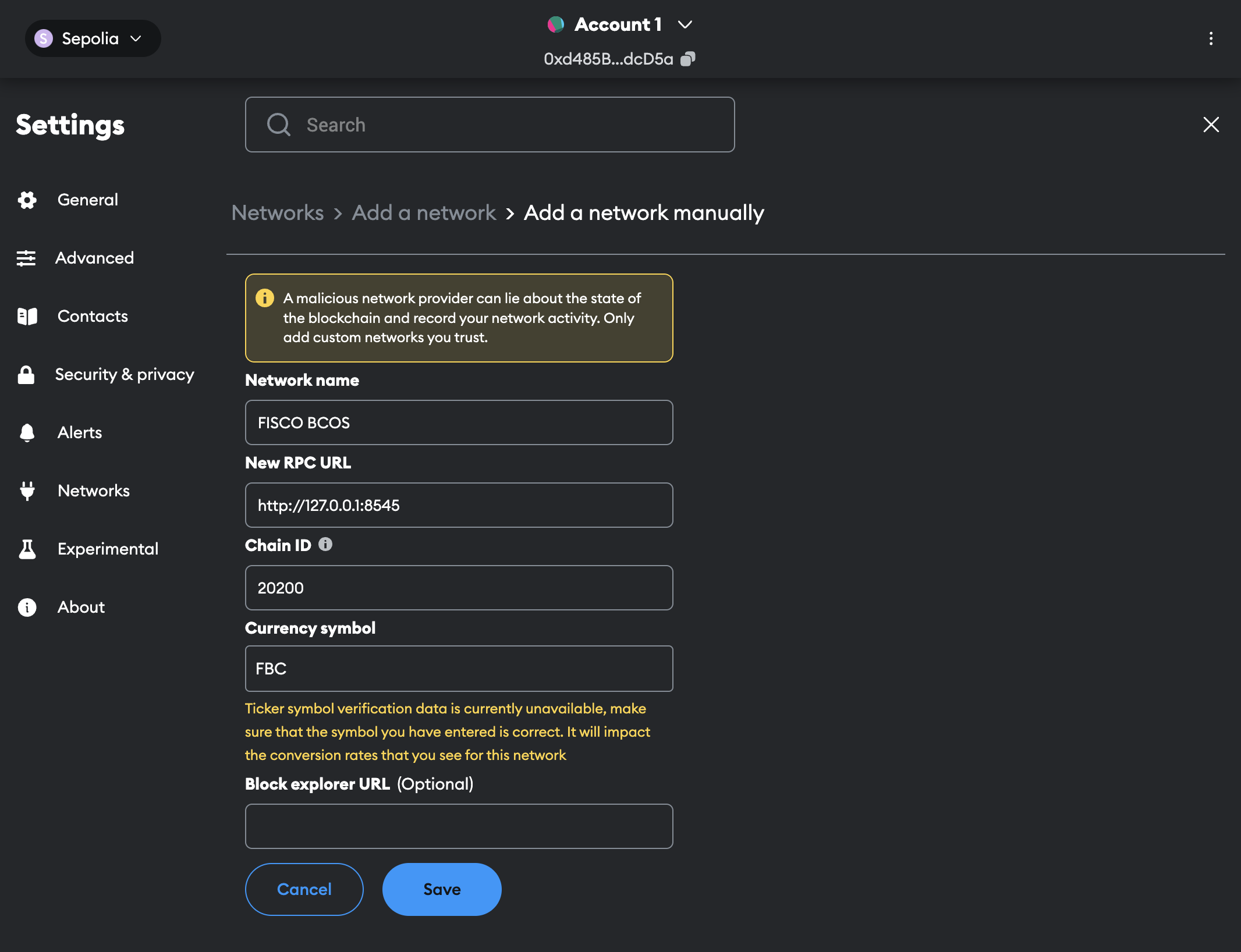Click the Alerts bell icon
The width and height of the screenshot is (1241, 952).
click(x=27, y=433)
